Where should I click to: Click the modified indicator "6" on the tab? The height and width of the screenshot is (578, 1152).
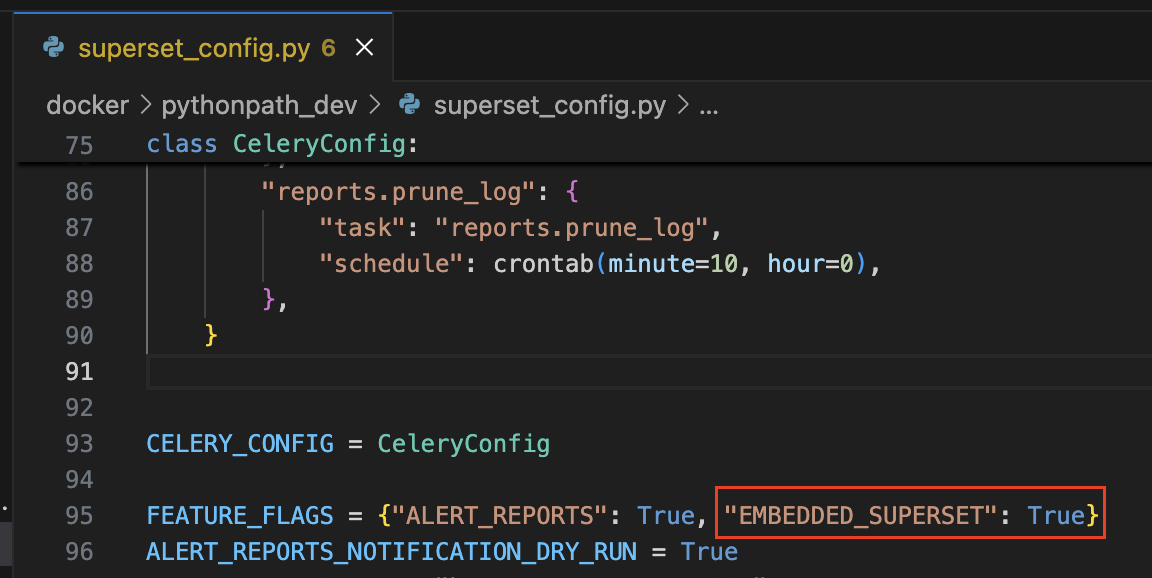327,46
